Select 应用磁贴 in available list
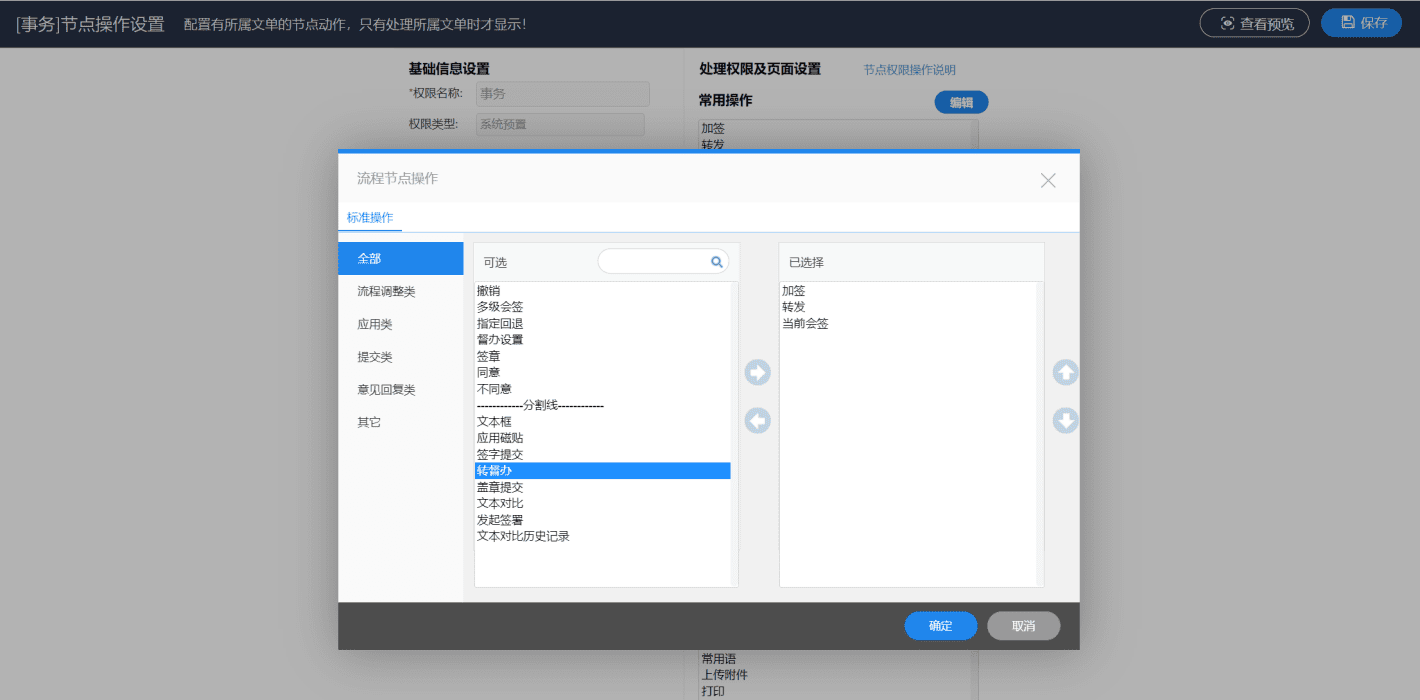The height and width of the screenshot is (700, 1420). click(x=603, y=438)
